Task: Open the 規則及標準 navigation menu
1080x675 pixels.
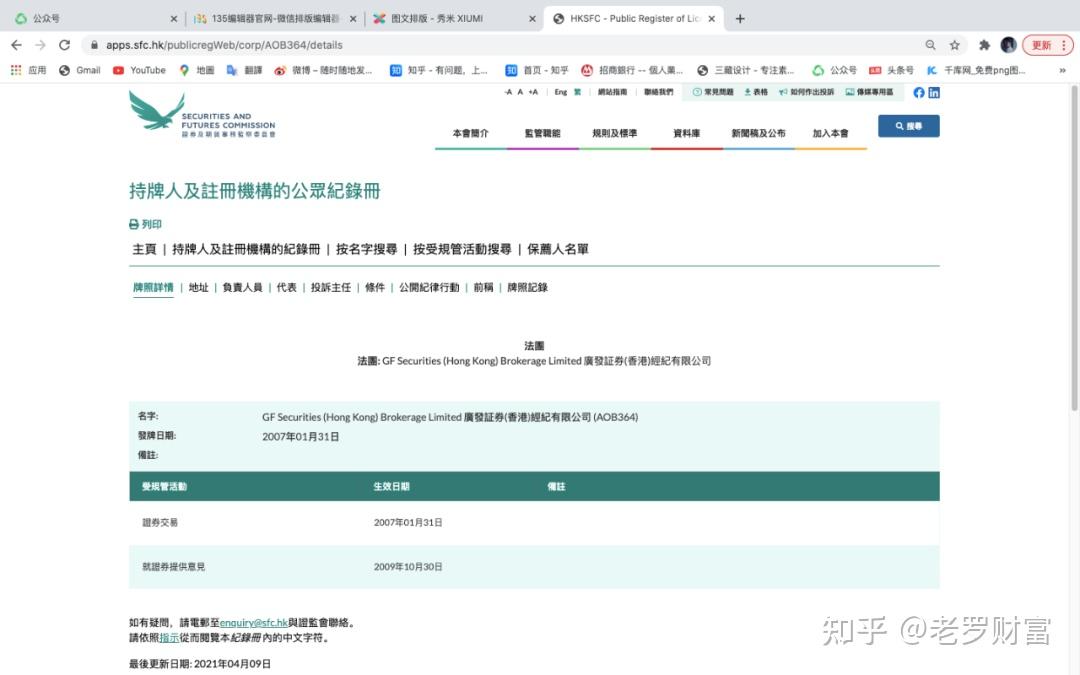Action: [614, 133]
